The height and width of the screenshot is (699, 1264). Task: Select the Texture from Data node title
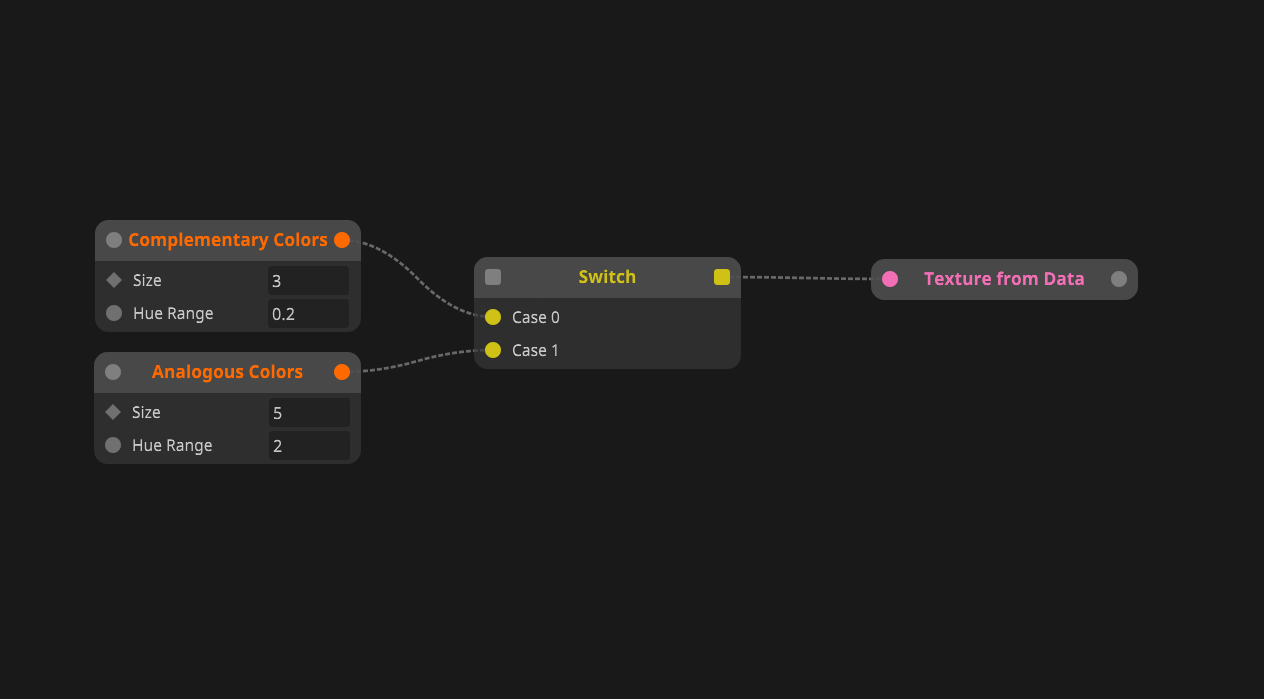pos(1004,279)
